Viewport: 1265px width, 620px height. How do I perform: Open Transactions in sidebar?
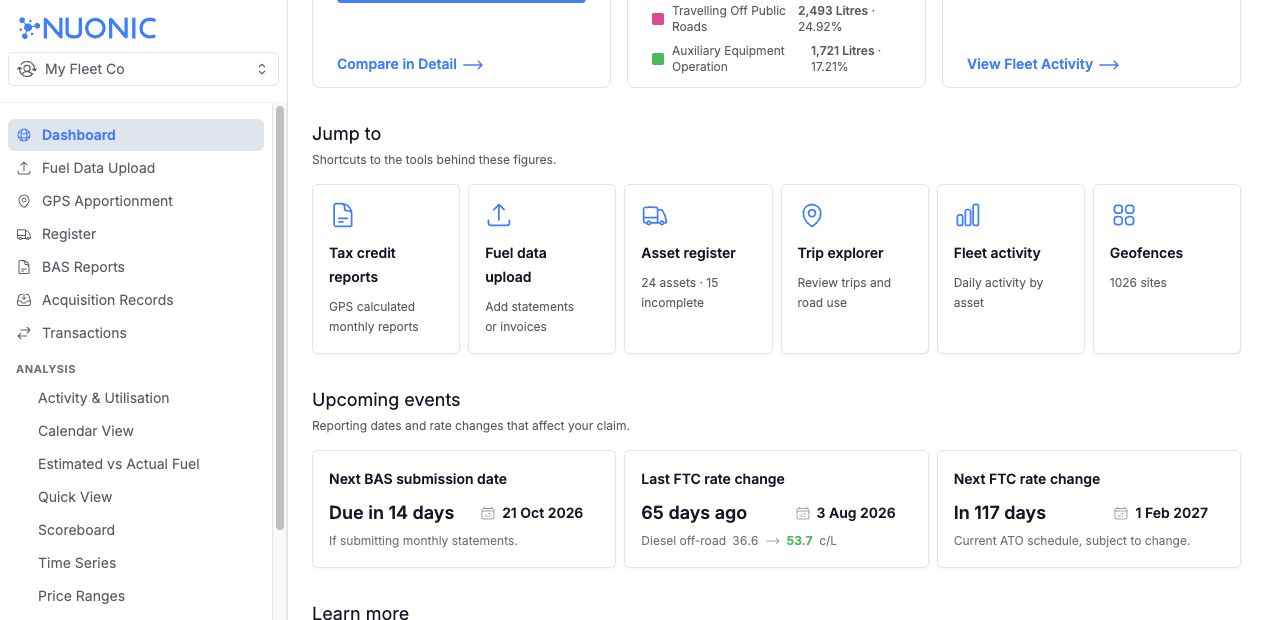pyautogui.click(x=136, y=333)
